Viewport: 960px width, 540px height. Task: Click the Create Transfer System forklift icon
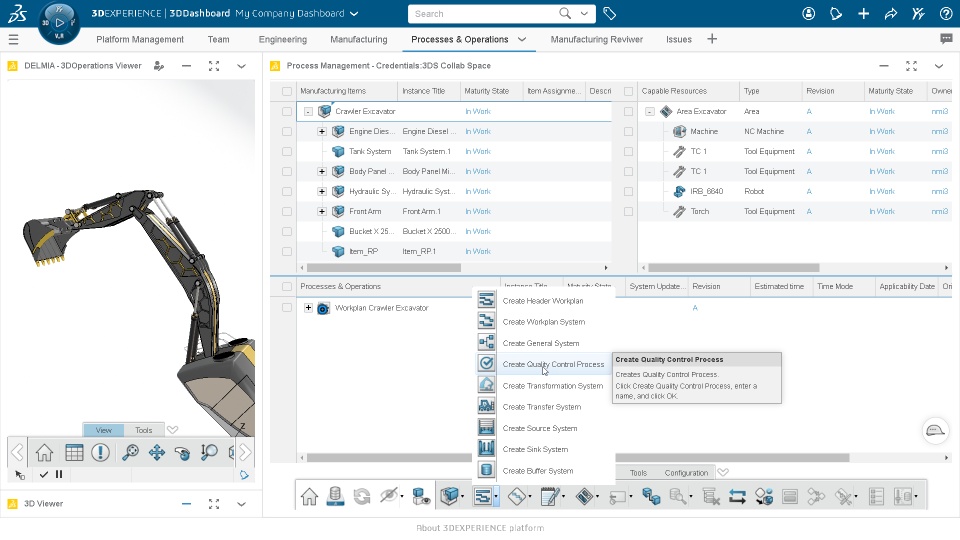[x=486, y=406]
